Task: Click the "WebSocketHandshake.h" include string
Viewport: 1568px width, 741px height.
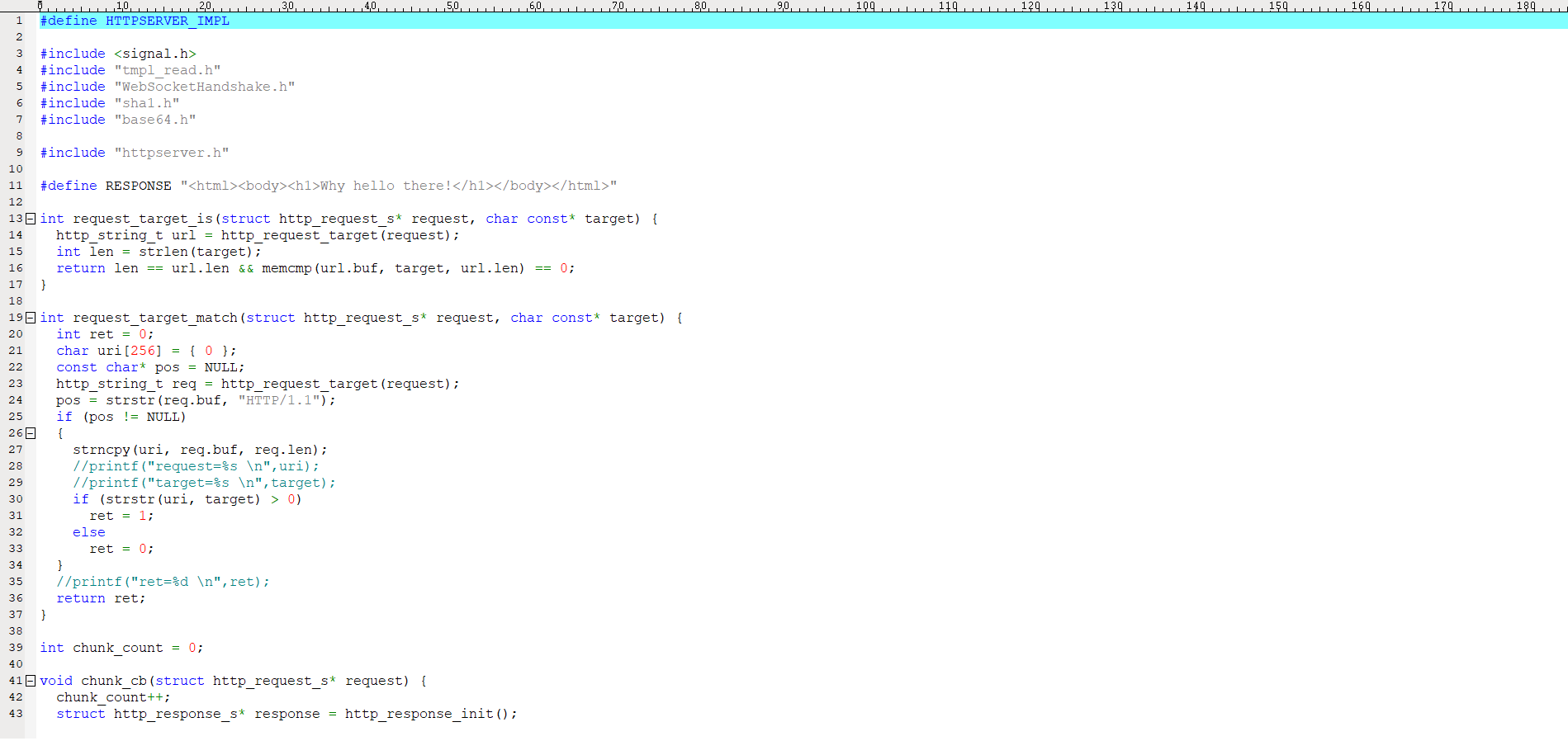Action: coord(204,87)
